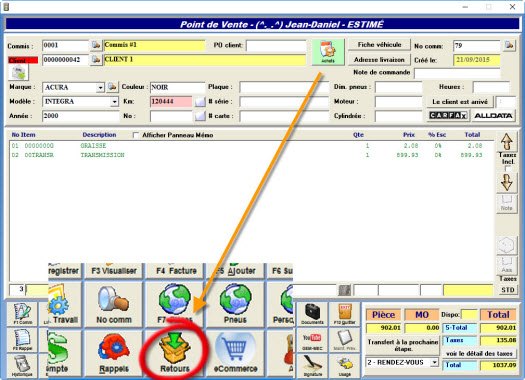Open the Rappels red telephone button
This screenshot has height=380, width=525.
(114, 353)
